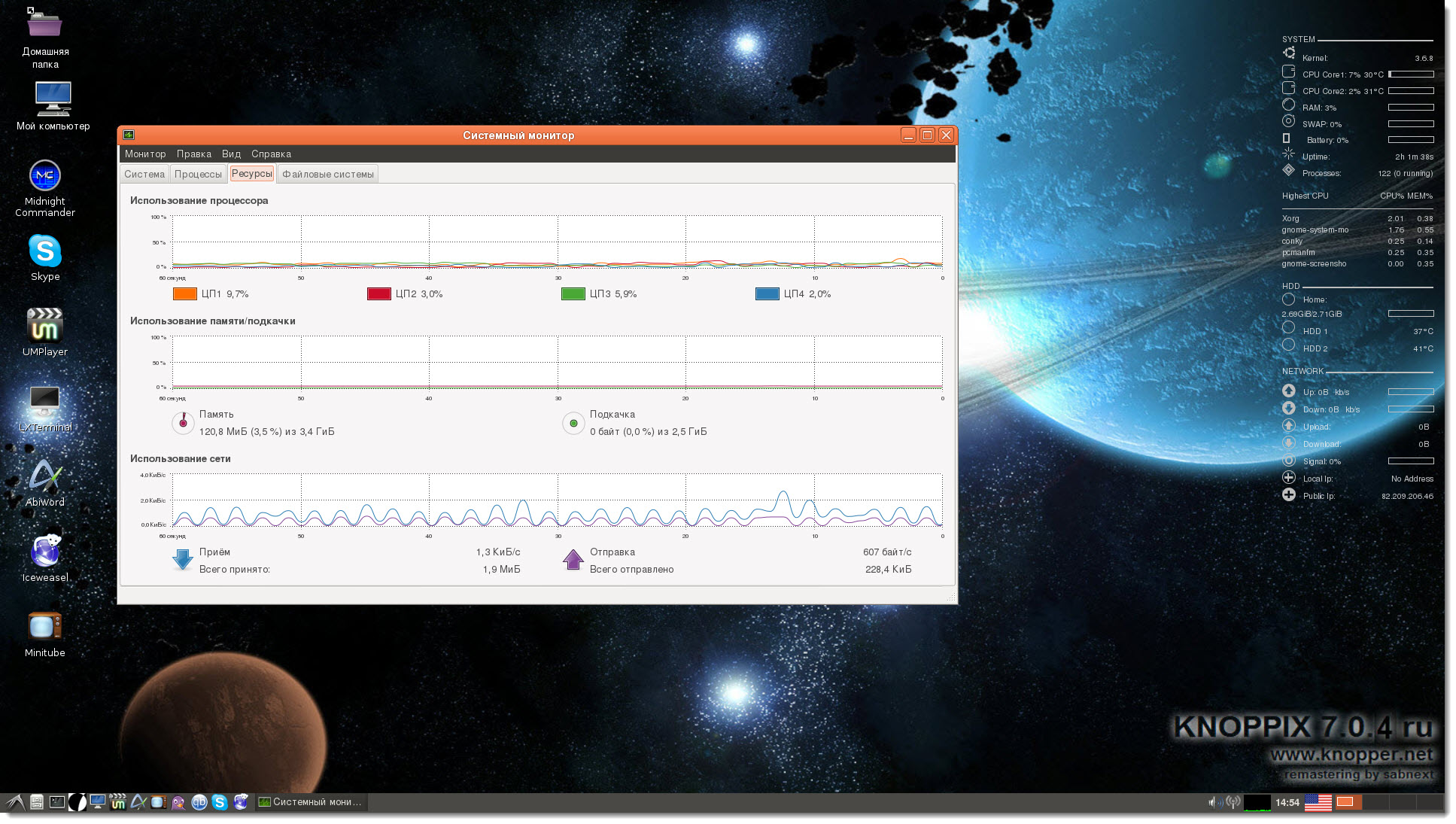Open the Монитор menu
The image size is (1456, 824).
(145, 154)
